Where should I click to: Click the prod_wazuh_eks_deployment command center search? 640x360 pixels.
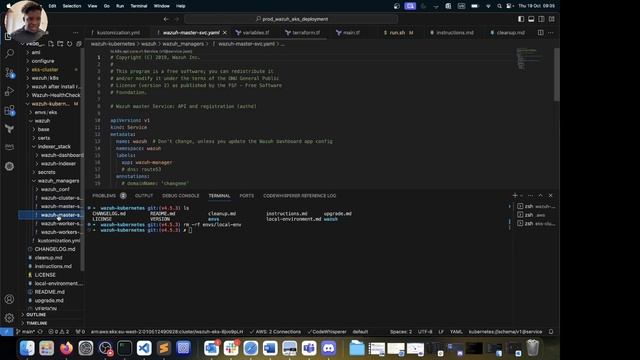tap(291, 19)
